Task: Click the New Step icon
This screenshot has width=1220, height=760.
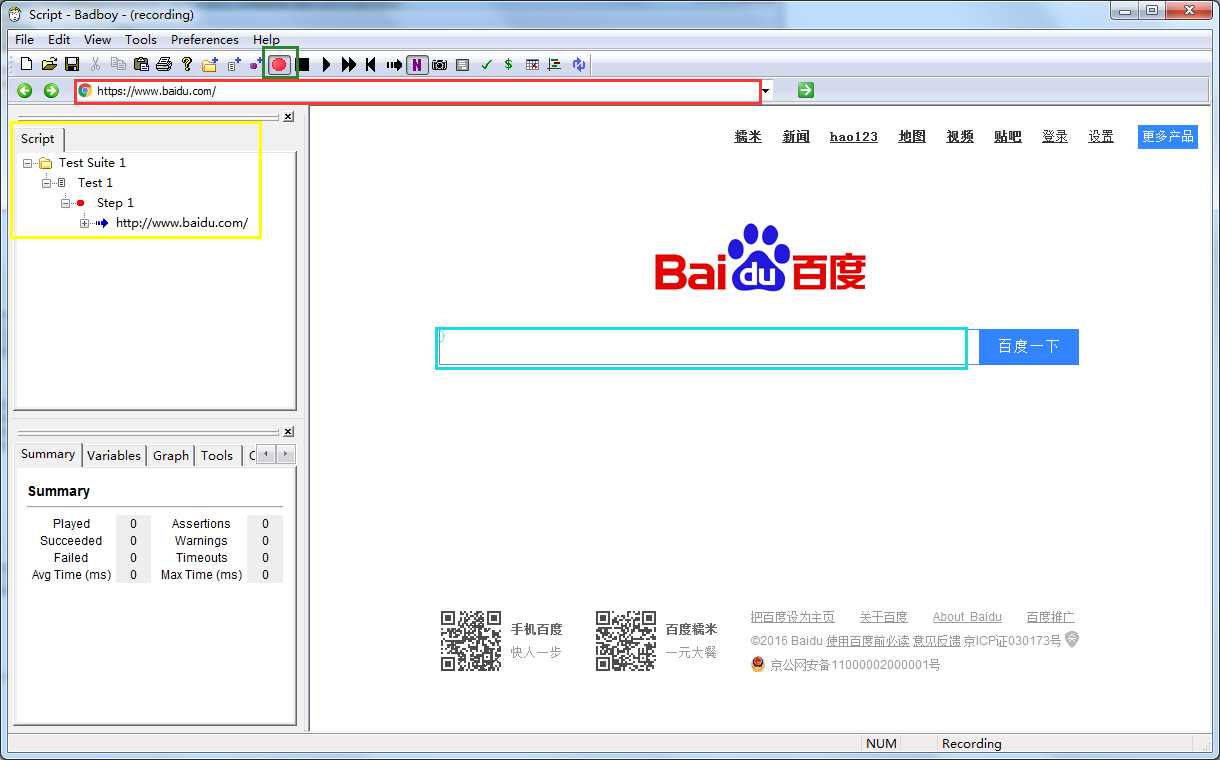Action: (256, 64)
